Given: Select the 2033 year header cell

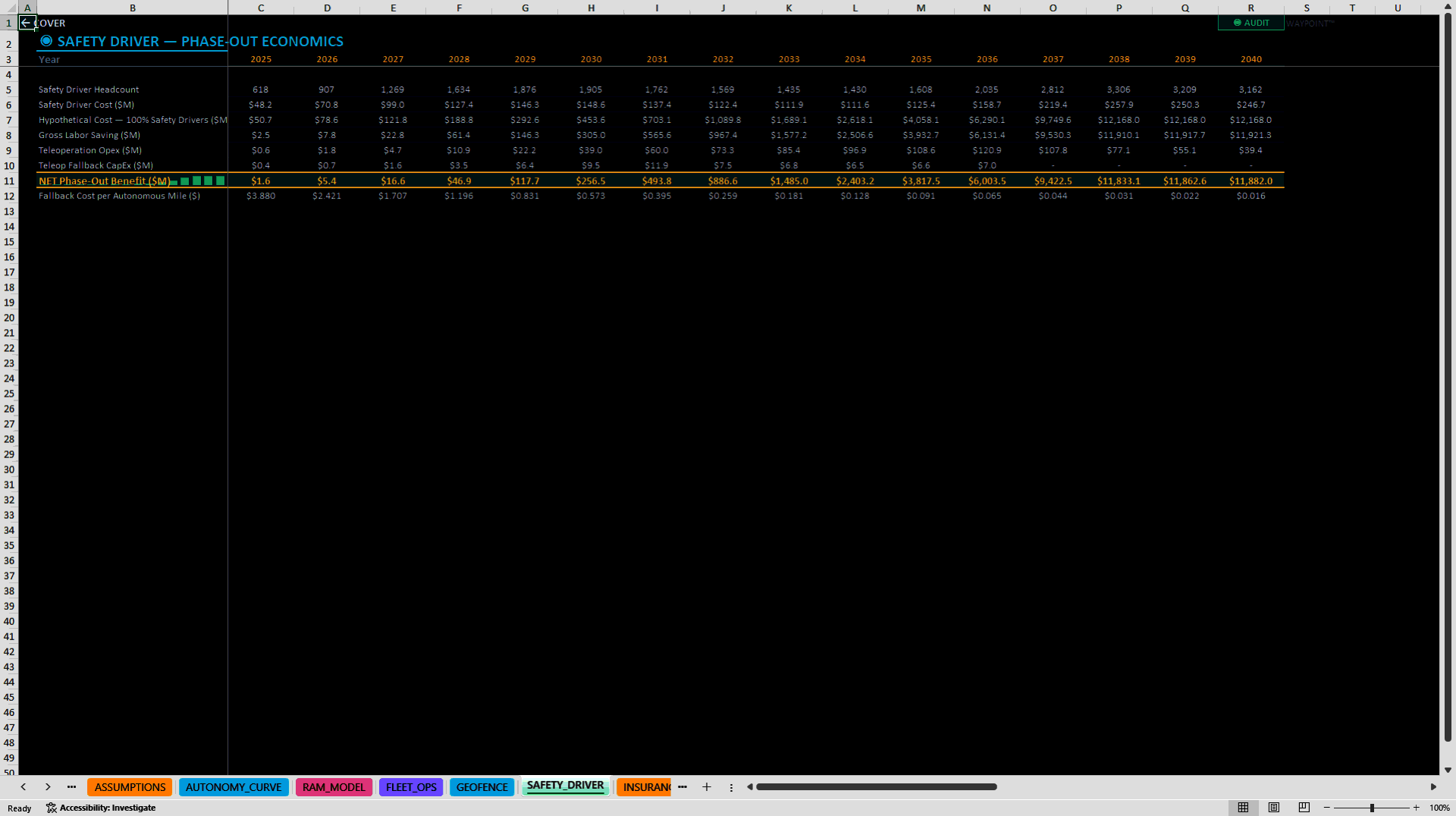Looking at the screenshot, I should pyautogui.click(x=789, y=59).
